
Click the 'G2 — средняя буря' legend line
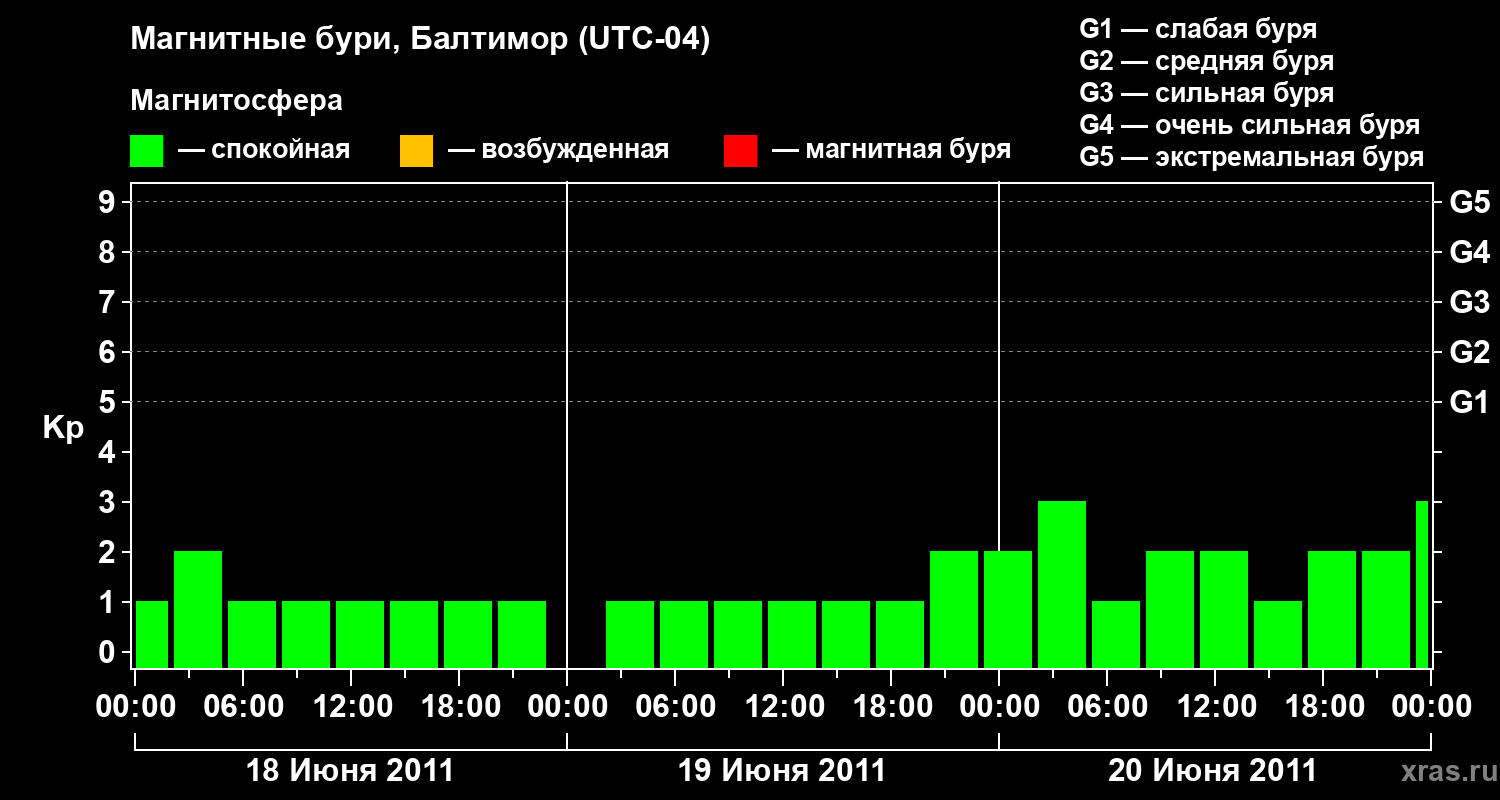coord(1206,61)
